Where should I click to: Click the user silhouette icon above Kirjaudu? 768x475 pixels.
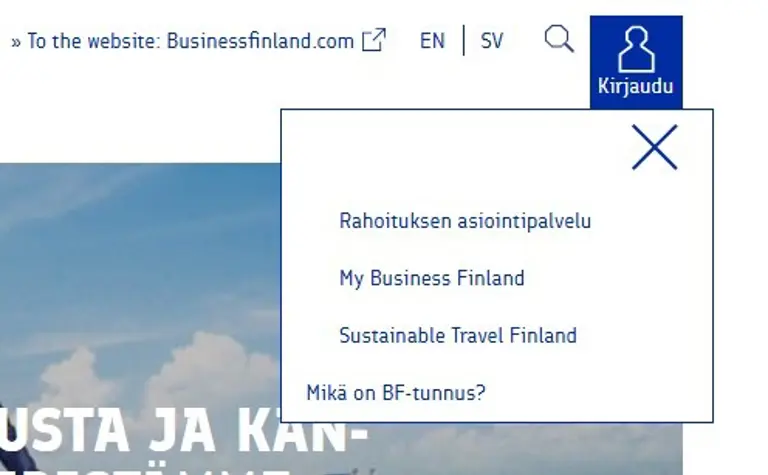click(636, 47)
